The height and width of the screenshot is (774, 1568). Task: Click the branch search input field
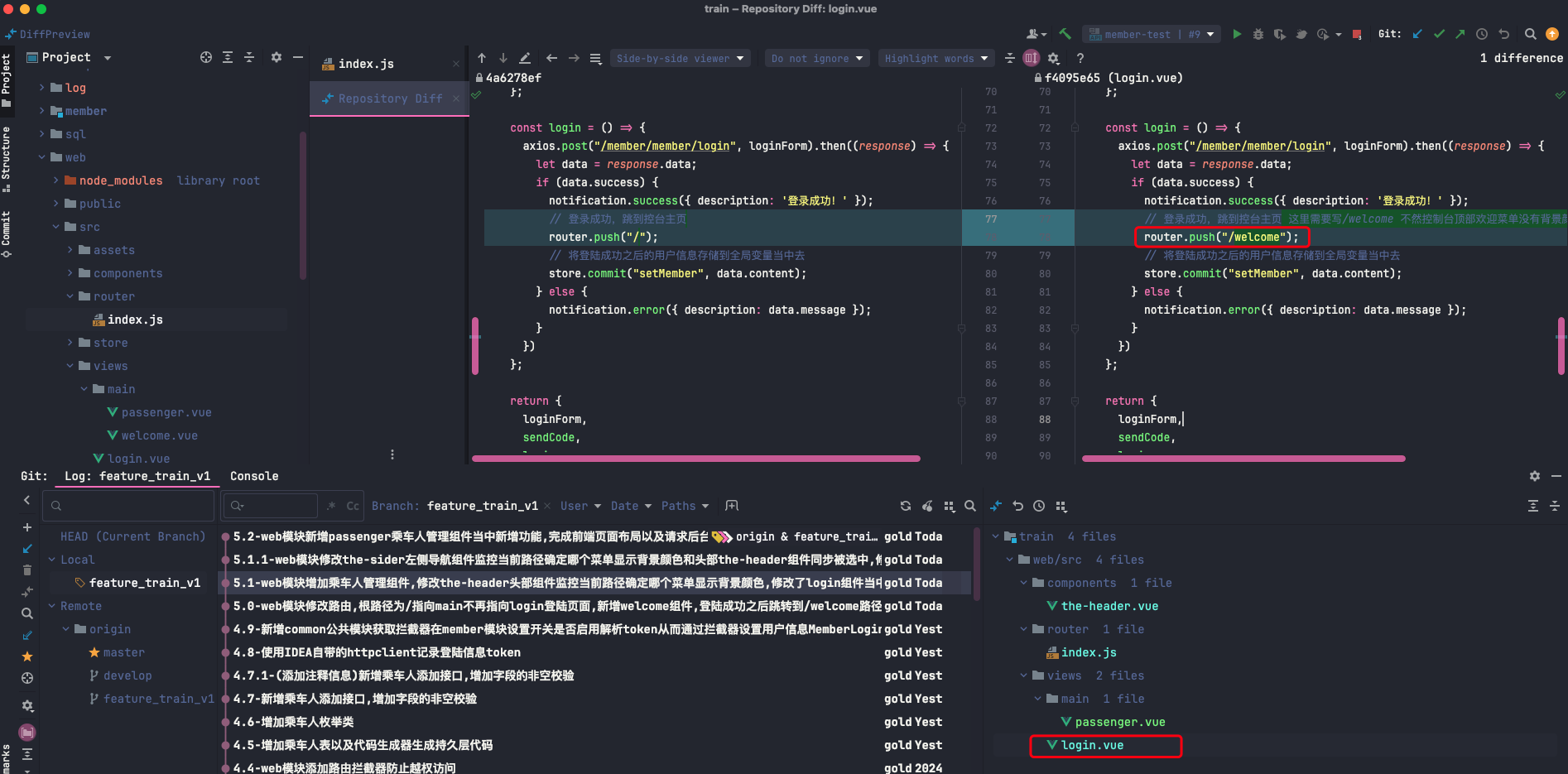pyautogui.click(x=130, y=506)
